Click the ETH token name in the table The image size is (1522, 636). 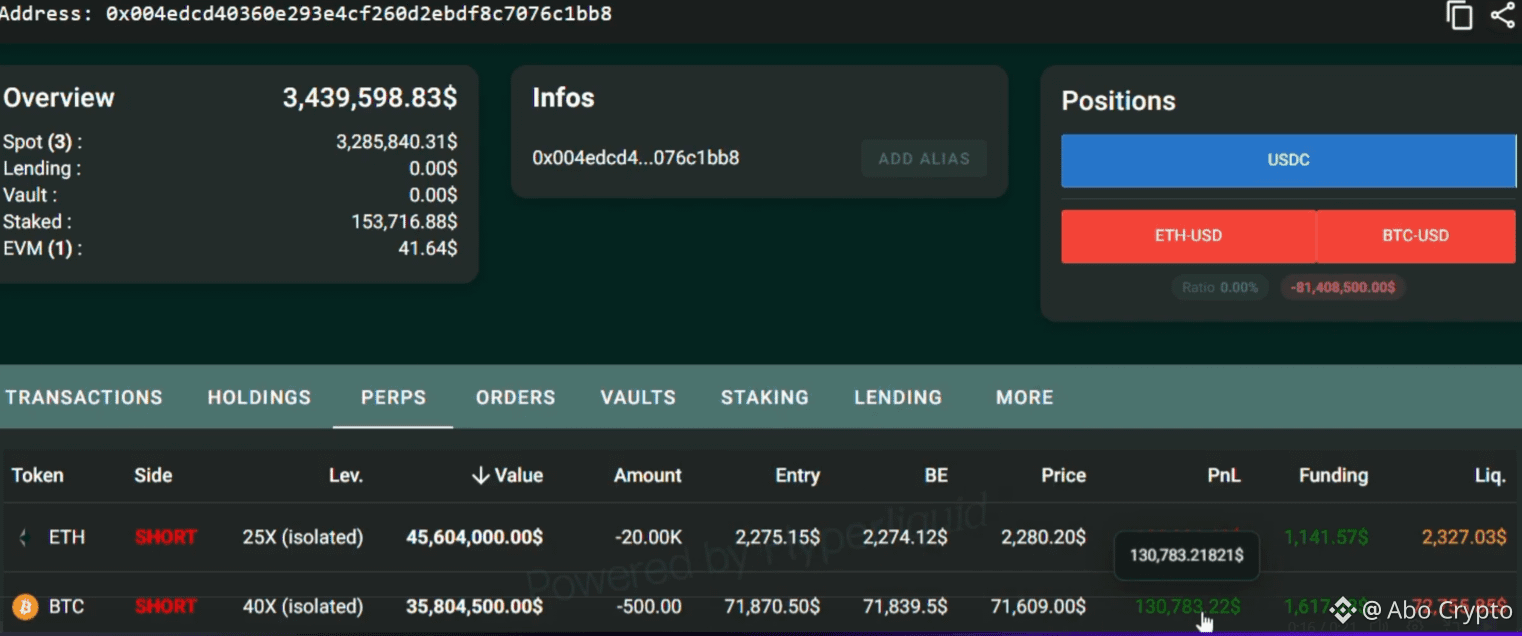point(67,537)
